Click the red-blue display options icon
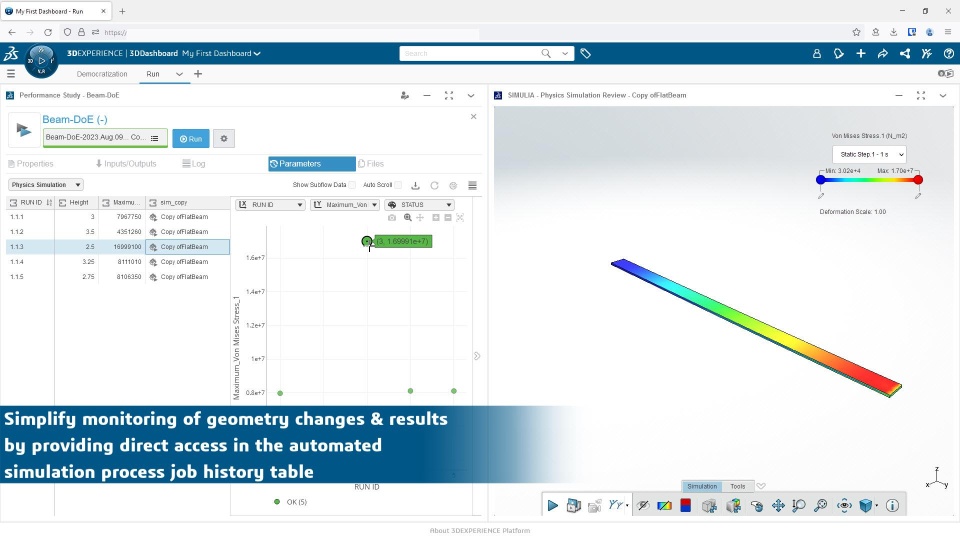The image size is (960, 540). tap(686, 506)
